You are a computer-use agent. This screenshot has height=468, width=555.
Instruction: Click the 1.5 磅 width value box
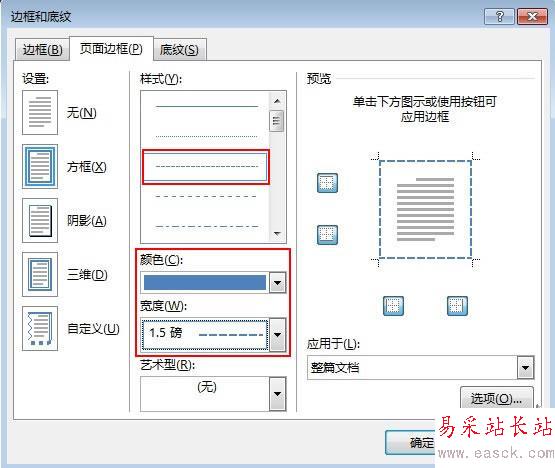(205, 335)
